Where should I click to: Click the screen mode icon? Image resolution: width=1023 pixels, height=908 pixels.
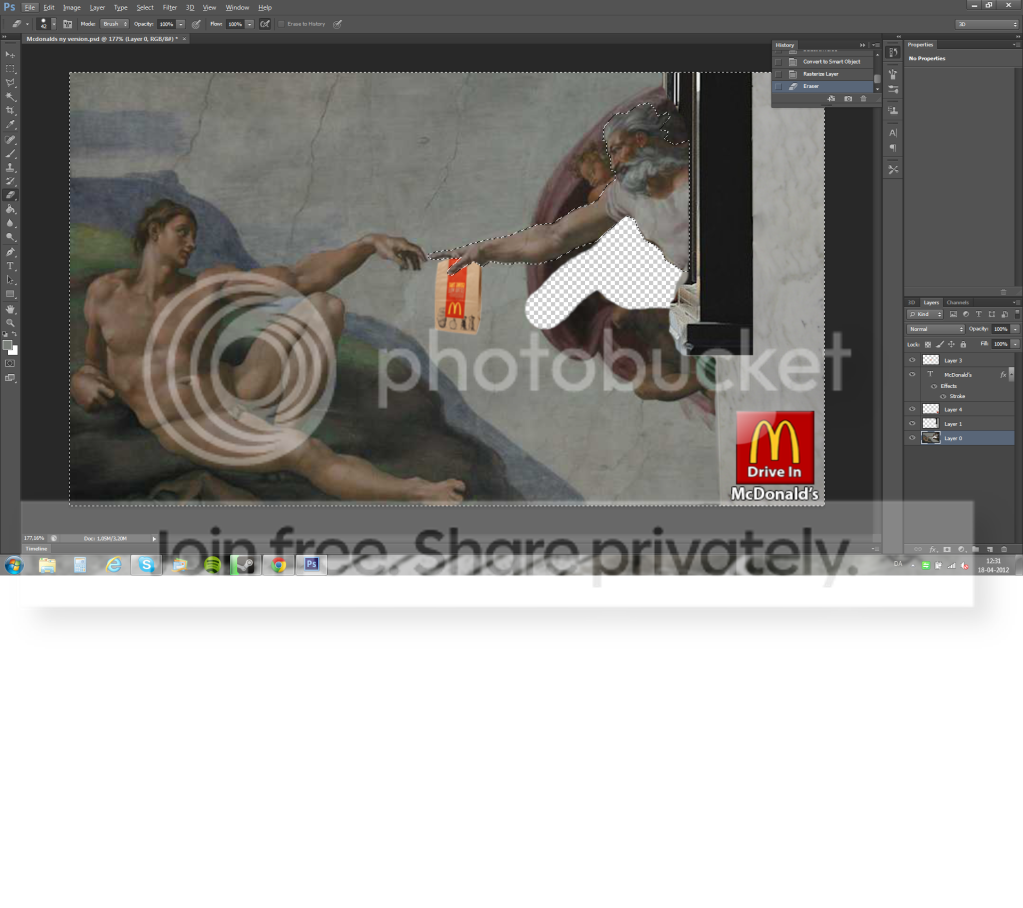pos(10,378)
